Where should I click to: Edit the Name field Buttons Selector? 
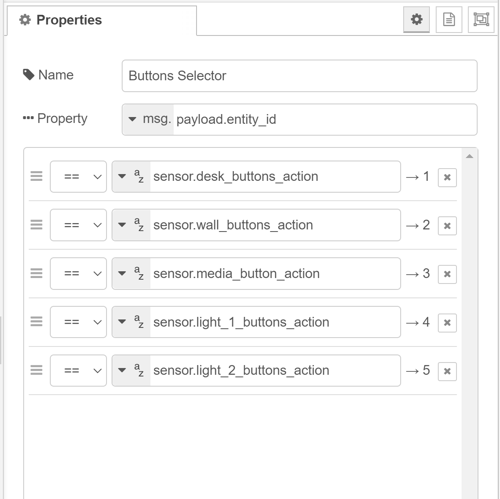[300, 76]
